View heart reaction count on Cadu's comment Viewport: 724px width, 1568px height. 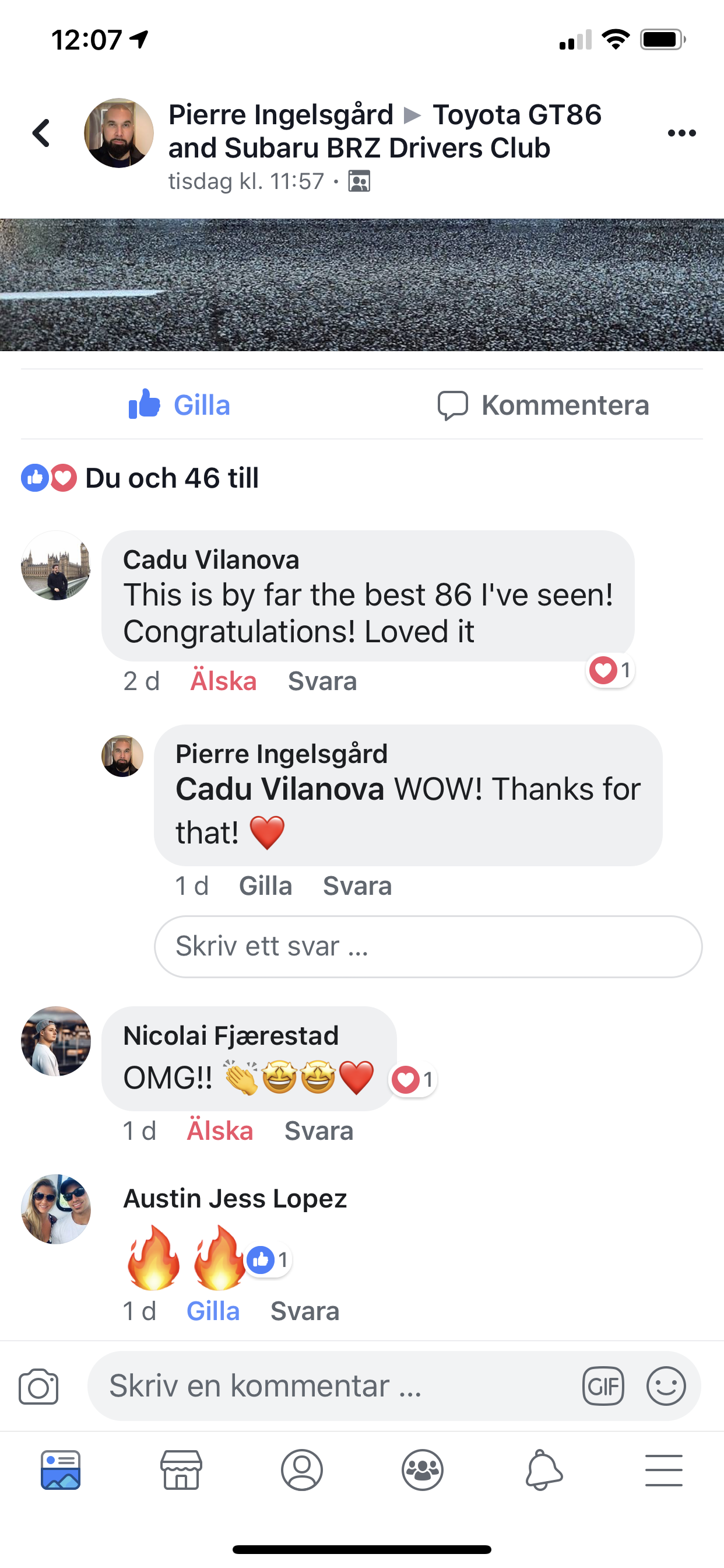tap(610, 670)
